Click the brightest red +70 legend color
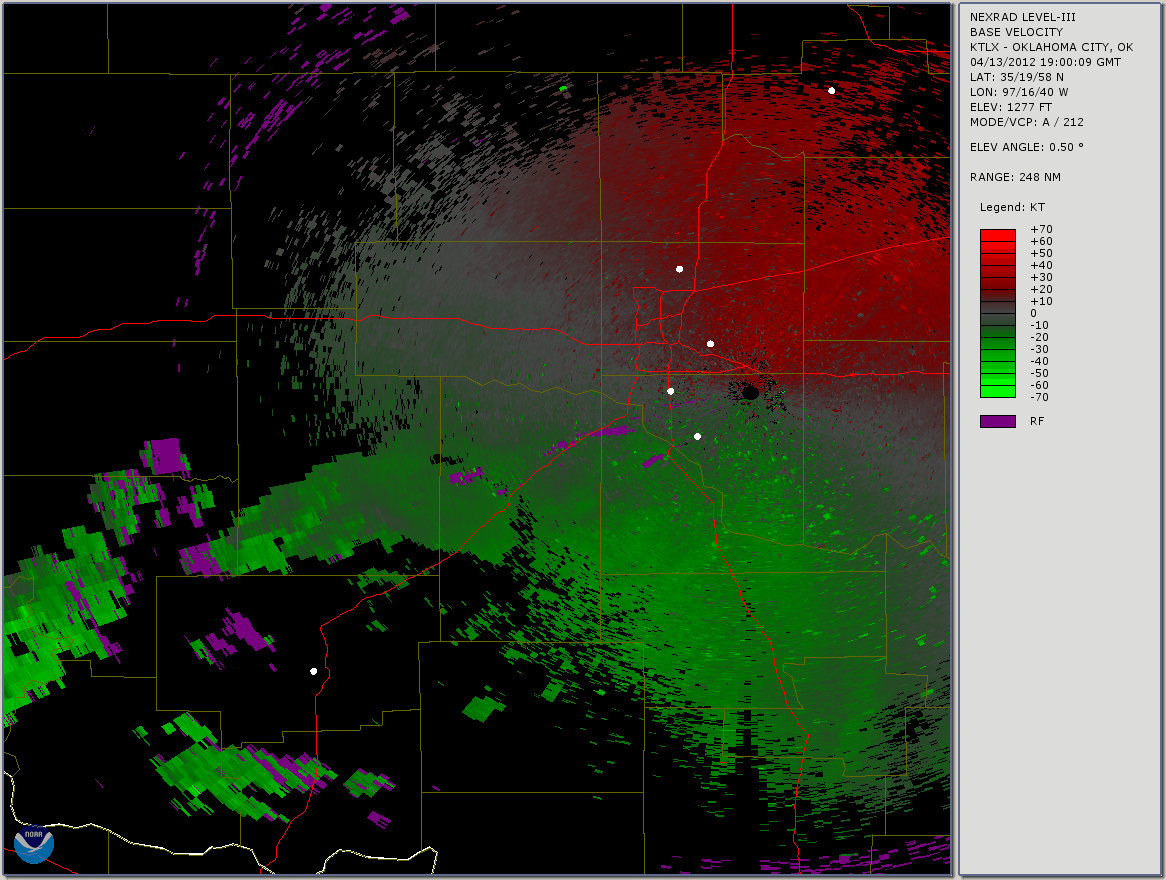Viewport: 1166px width, 880px height. click(x=997, y=233)
